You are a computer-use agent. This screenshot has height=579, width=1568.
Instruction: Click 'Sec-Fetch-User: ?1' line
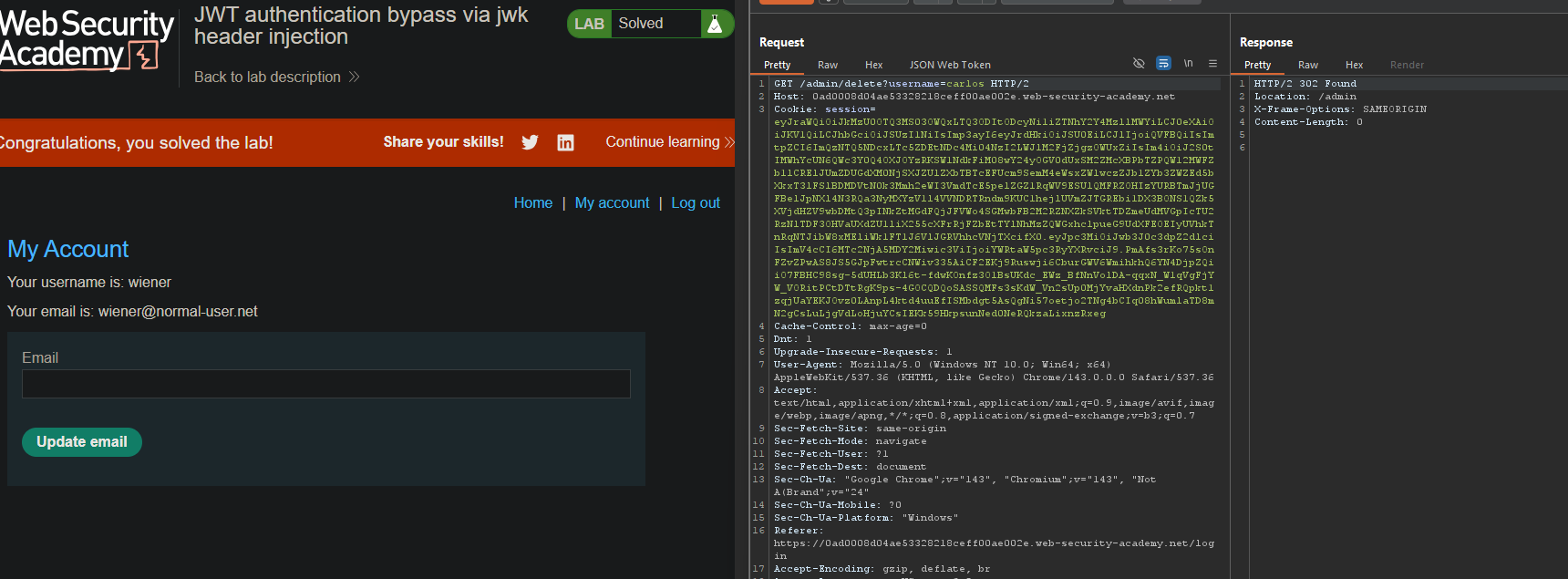click(830, 454)
